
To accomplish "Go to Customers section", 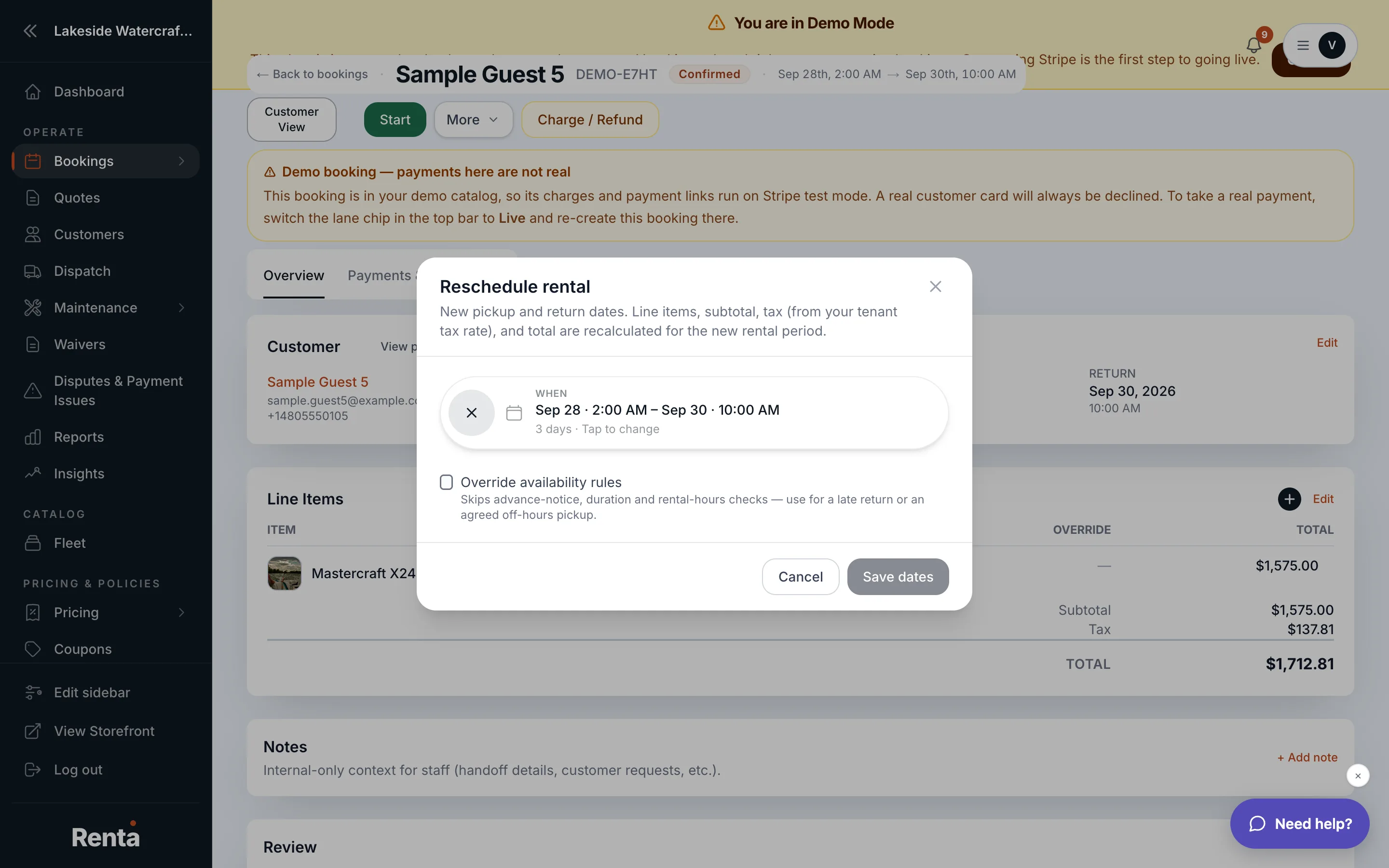I will click(x=106, y=234).
